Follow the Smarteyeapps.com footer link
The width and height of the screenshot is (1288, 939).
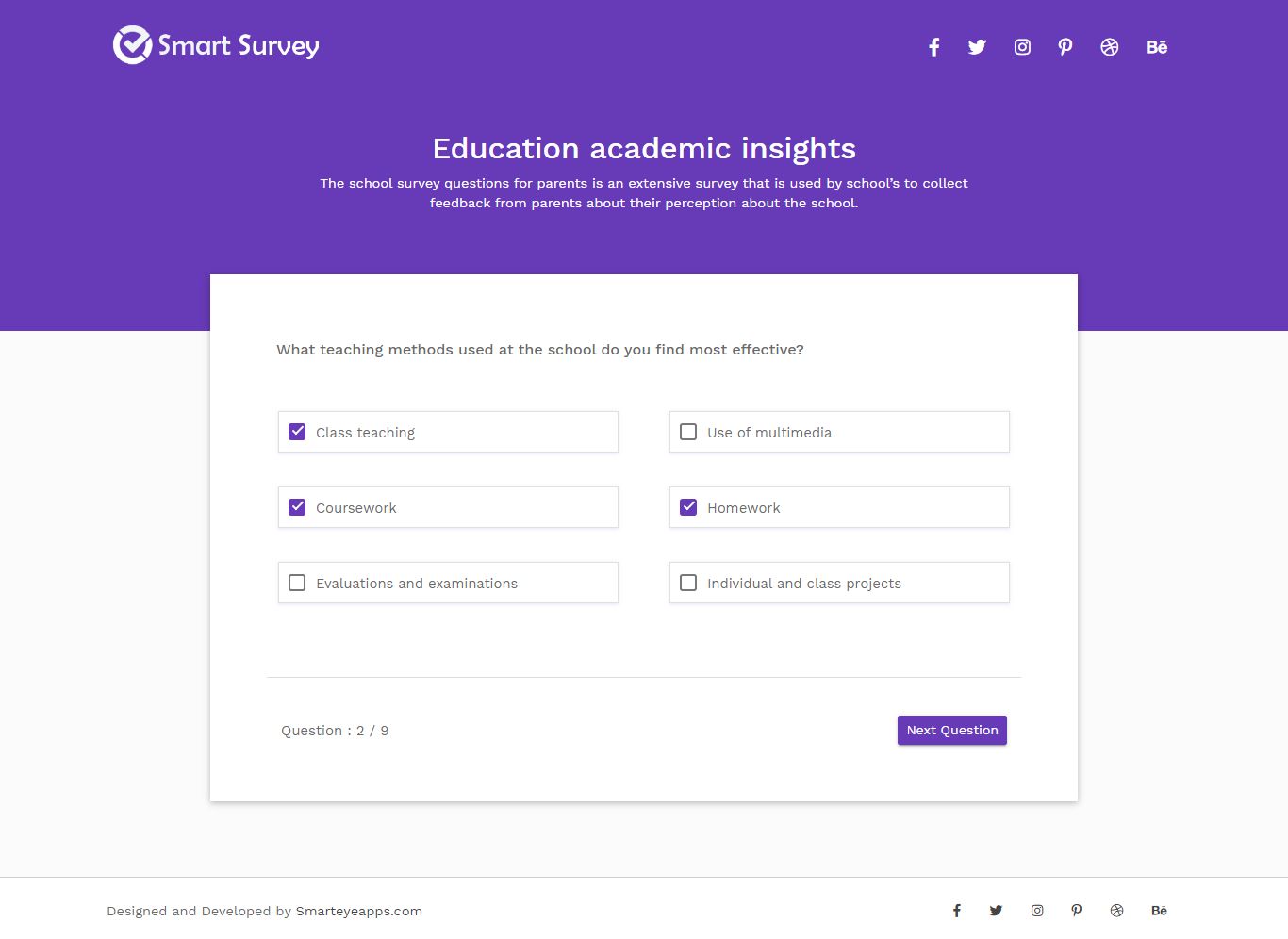point(358,911)
